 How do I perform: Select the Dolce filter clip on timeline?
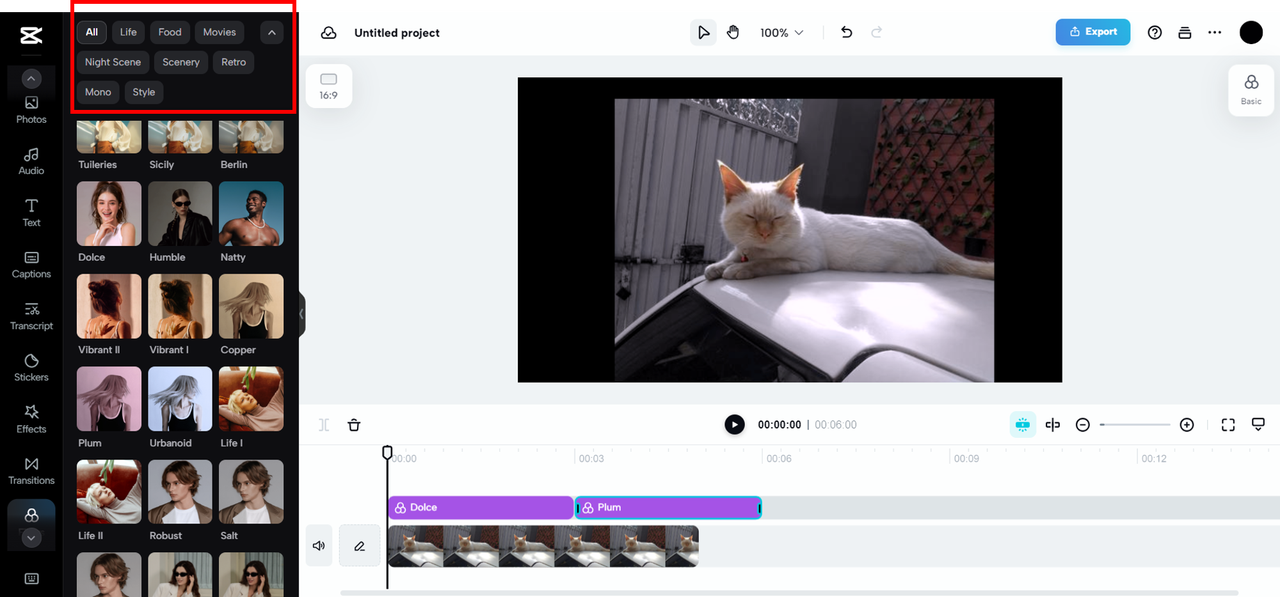click(x=480, y=508)
